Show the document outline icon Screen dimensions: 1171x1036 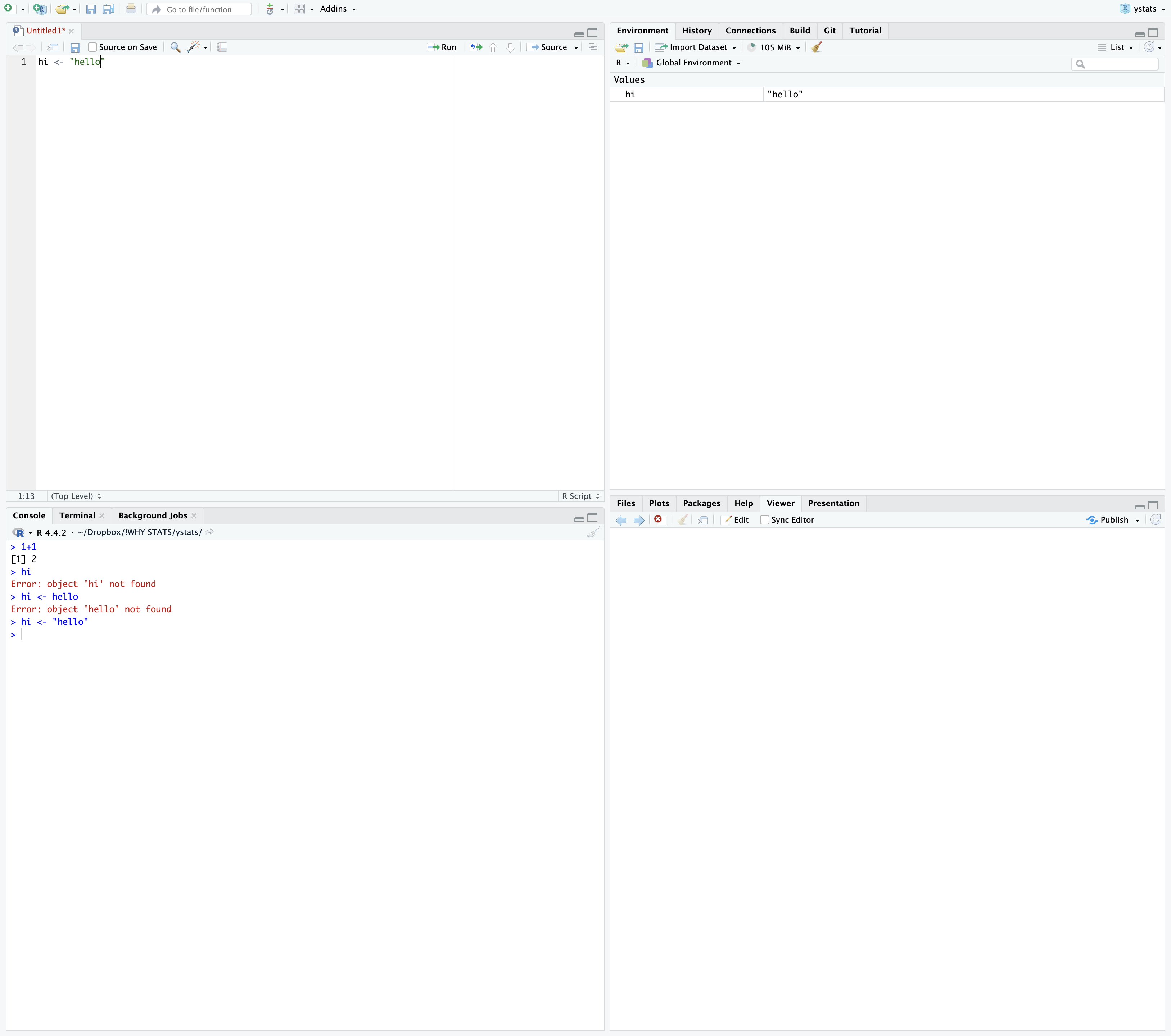tap(592, 47)
